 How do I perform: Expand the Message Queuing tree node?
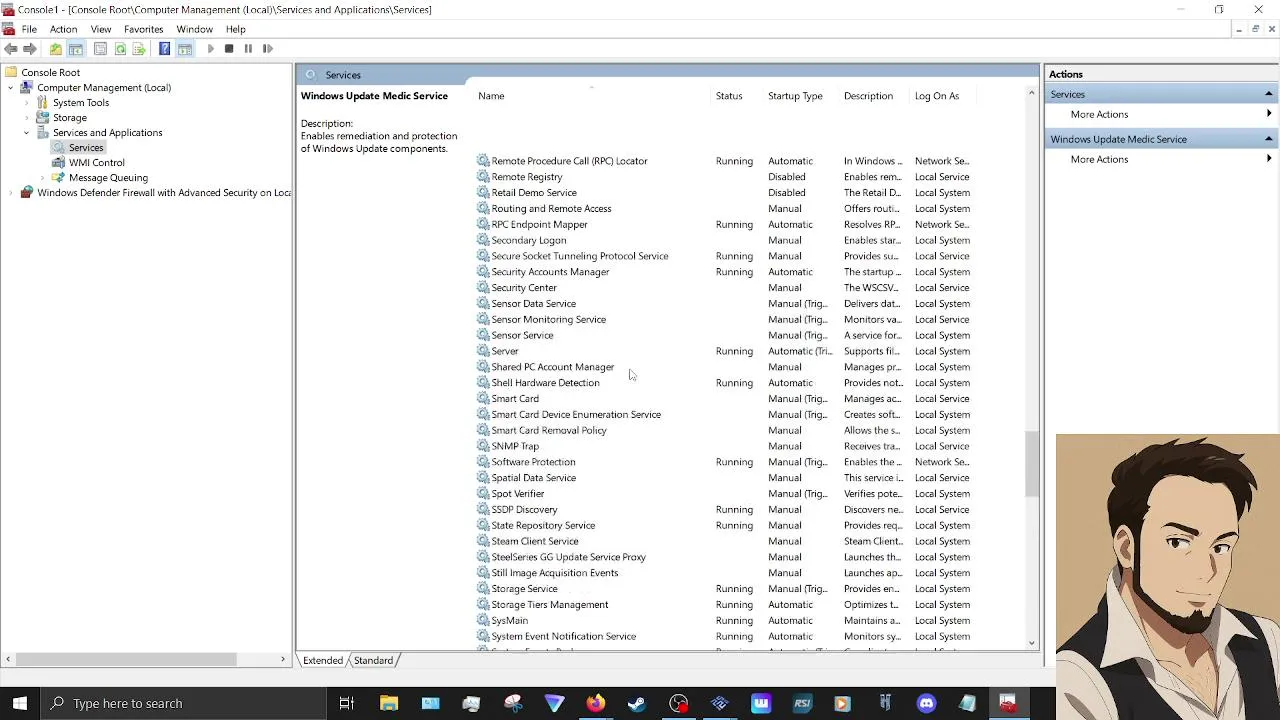43,177
